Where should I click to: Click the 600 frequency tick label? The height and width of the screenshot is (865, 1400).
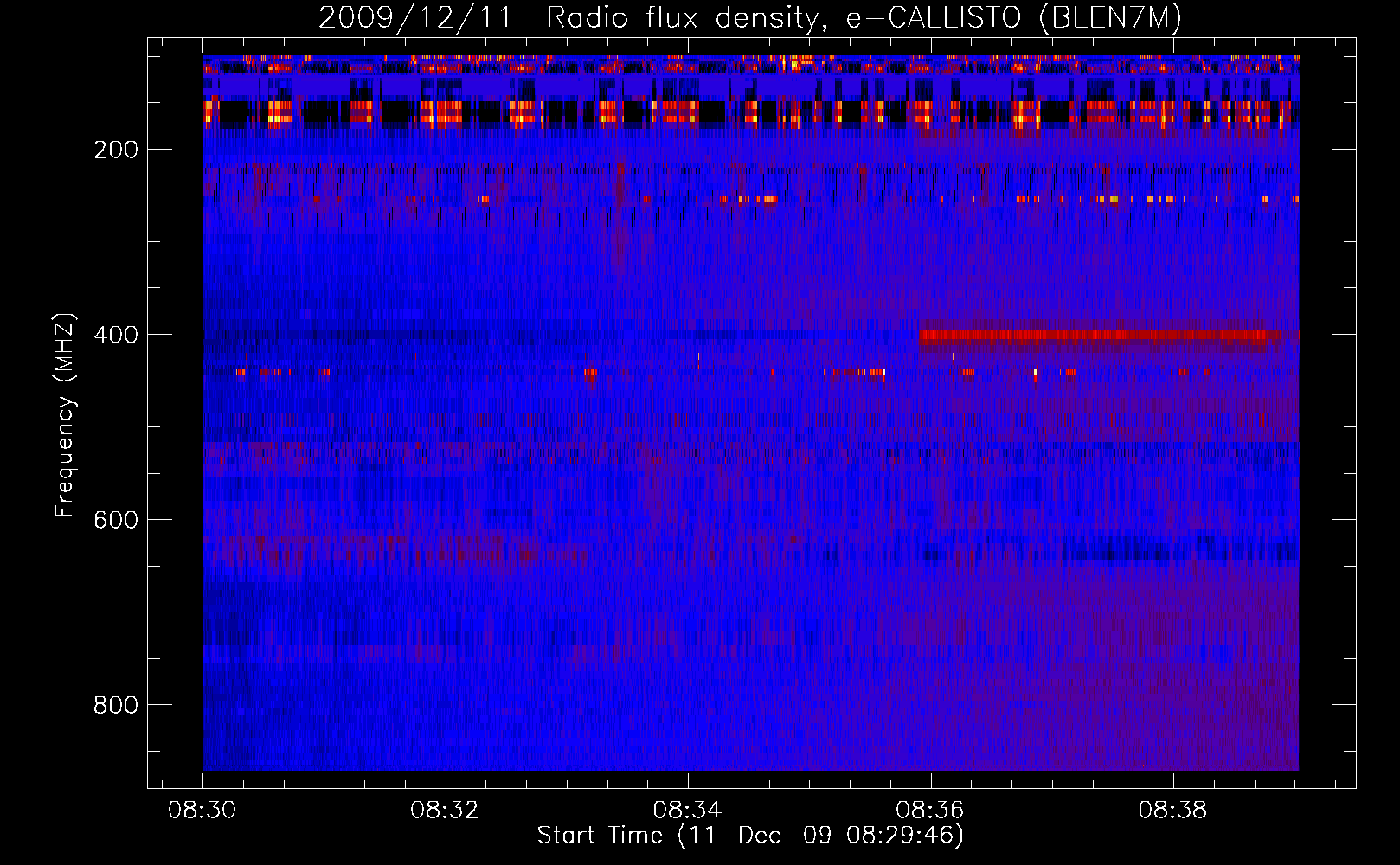click(x=116, y=520)
